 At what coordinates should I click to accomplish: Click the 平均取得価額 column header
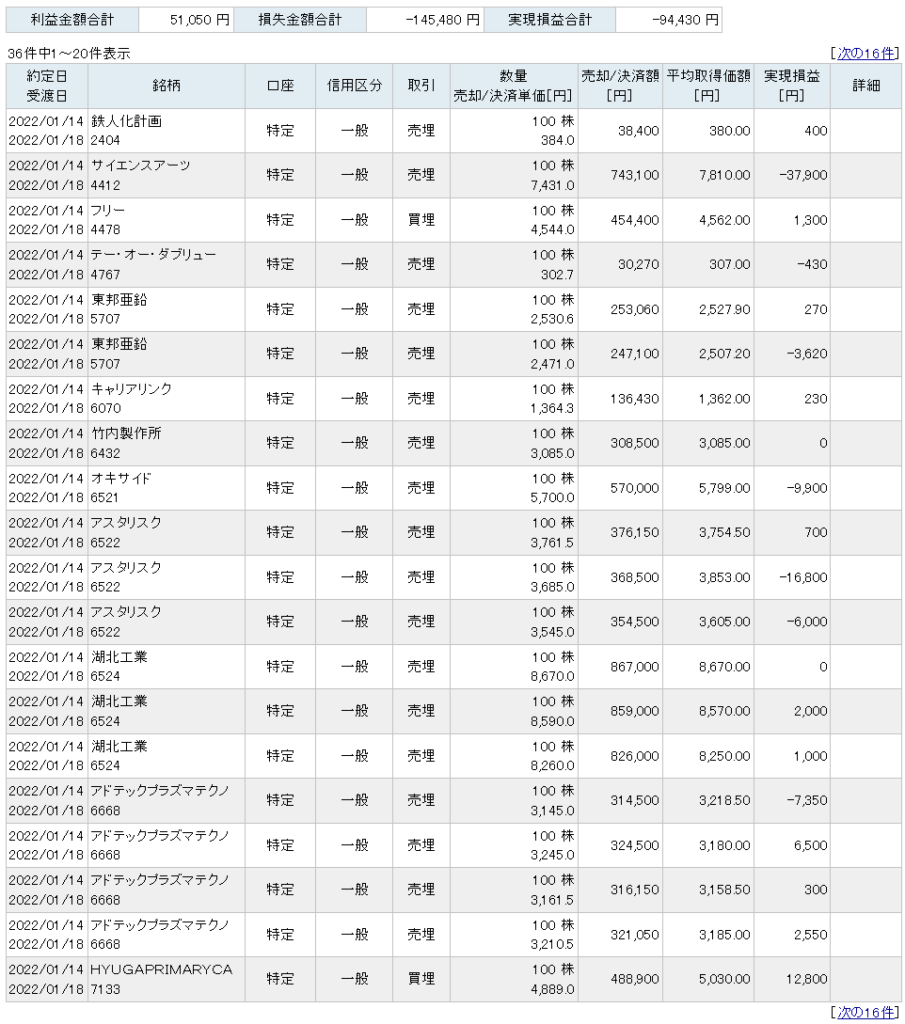708,86
